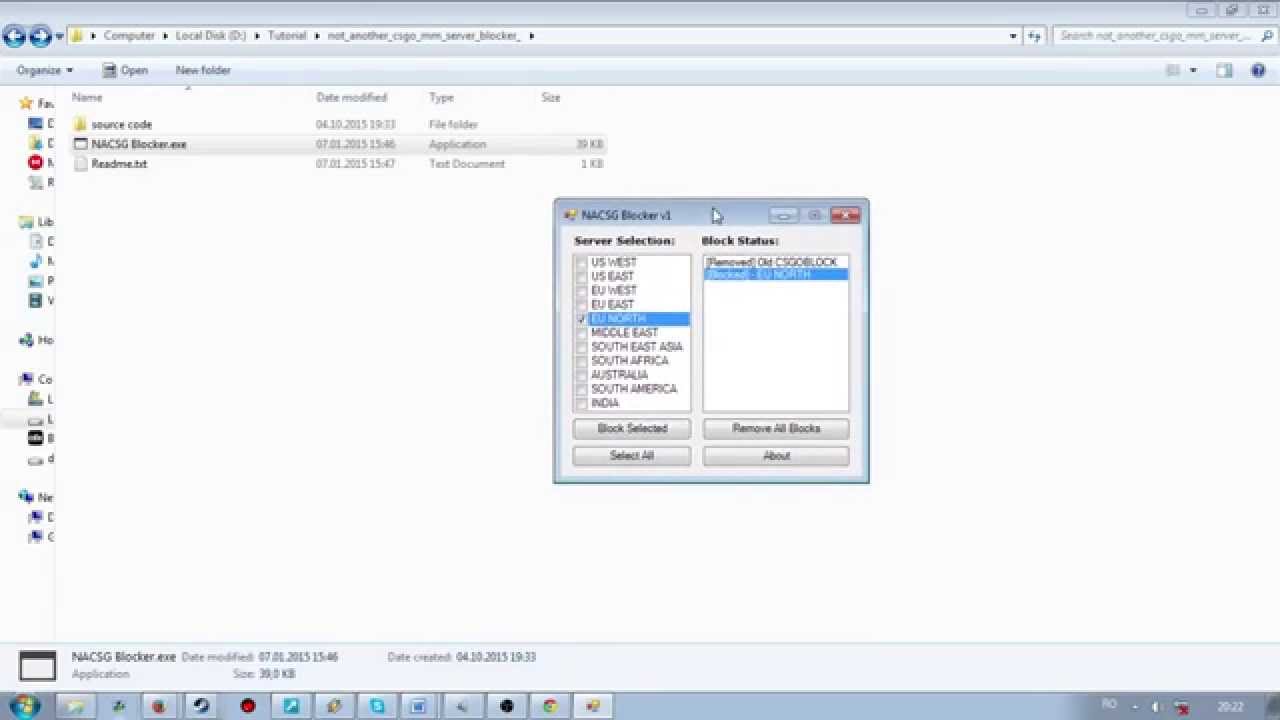Click the black circle taskbar icon
The height and width of the screenshot is (720, 1280).
click(x=507, y=706)
